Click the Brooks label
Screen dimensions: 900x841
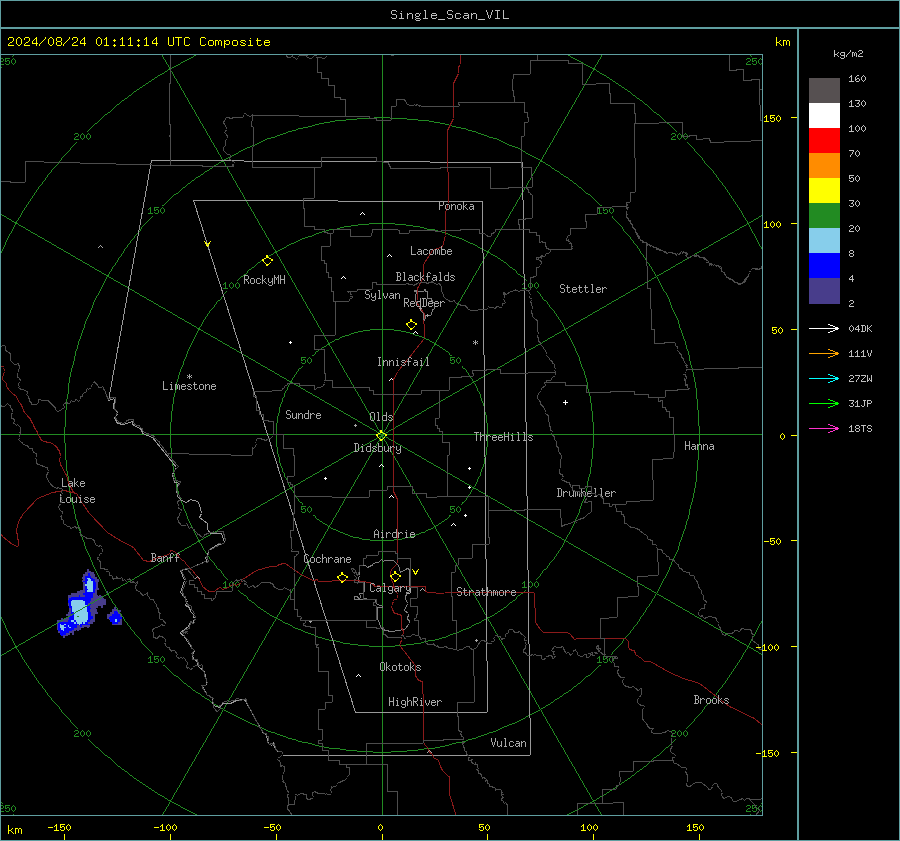pos(711,700)
